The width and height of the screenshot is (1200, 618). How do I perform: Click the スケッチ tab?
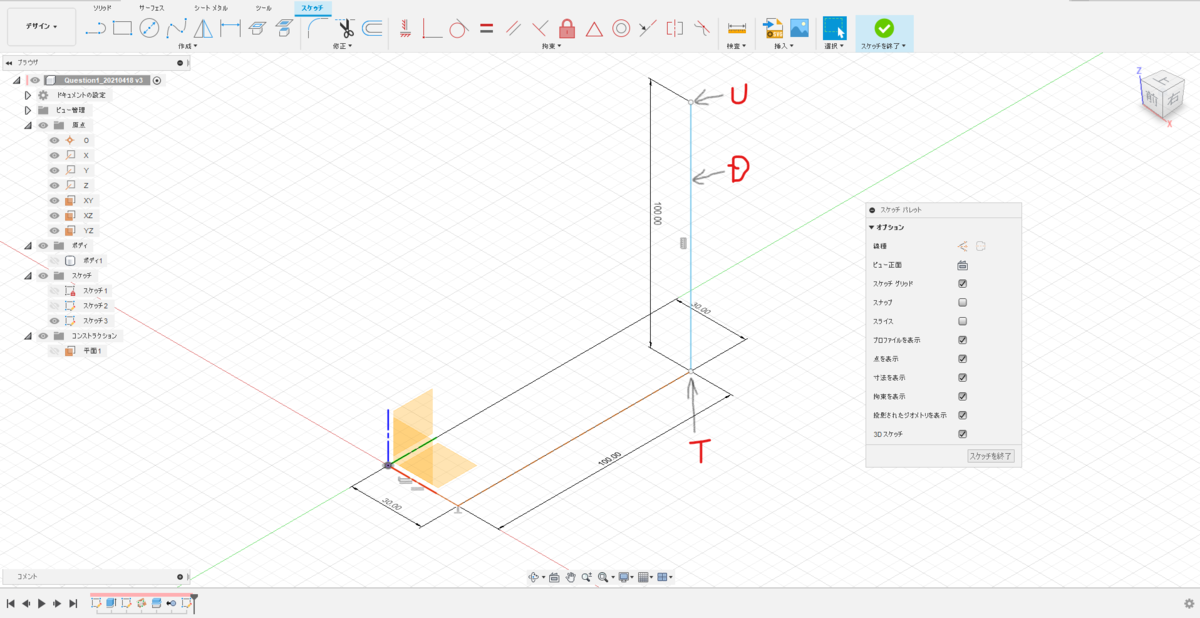point(312,7)
